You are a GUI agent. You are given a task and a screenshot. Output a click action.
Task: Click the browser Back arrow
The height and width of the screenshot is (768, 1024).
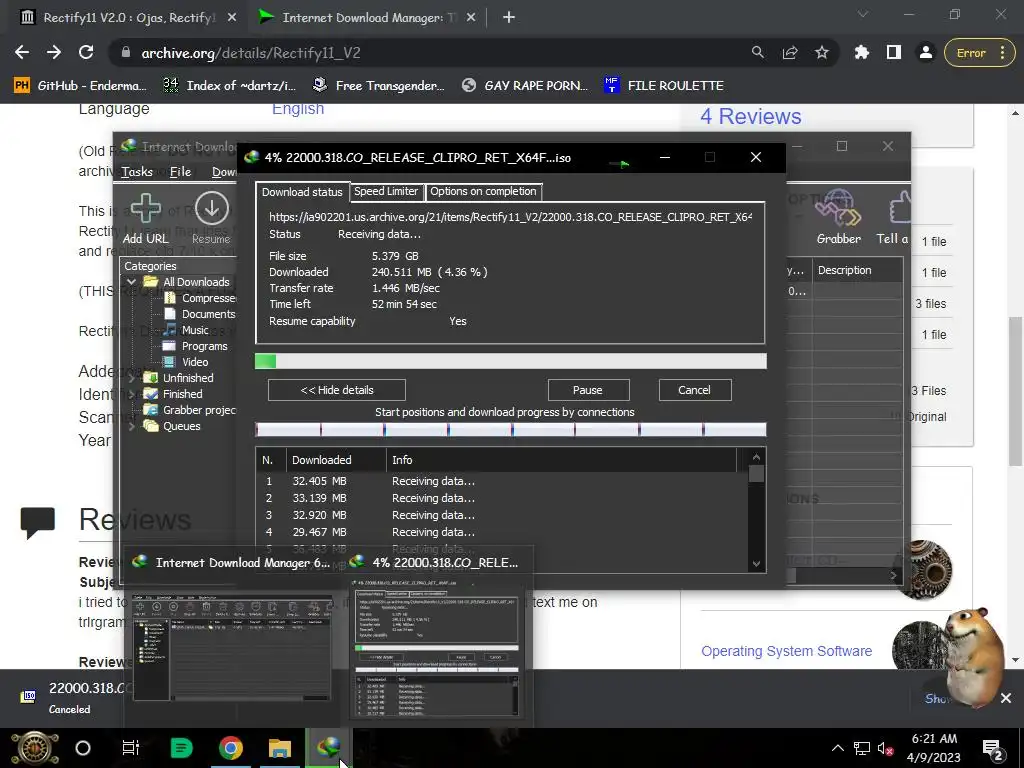click(x=22, y=53)
